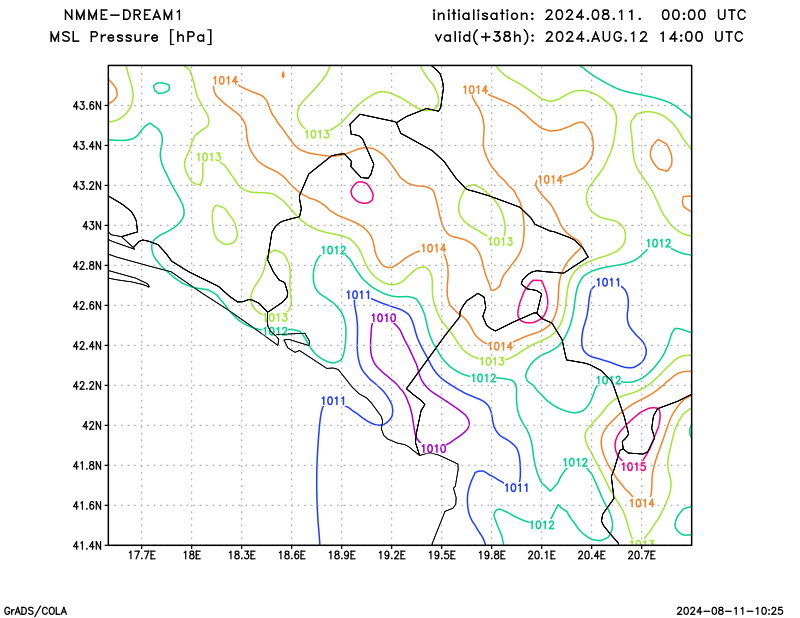This screenshot has width=800, height=618.
Task: Click the 42.8N latitude label
Action: tap(87, 266)
